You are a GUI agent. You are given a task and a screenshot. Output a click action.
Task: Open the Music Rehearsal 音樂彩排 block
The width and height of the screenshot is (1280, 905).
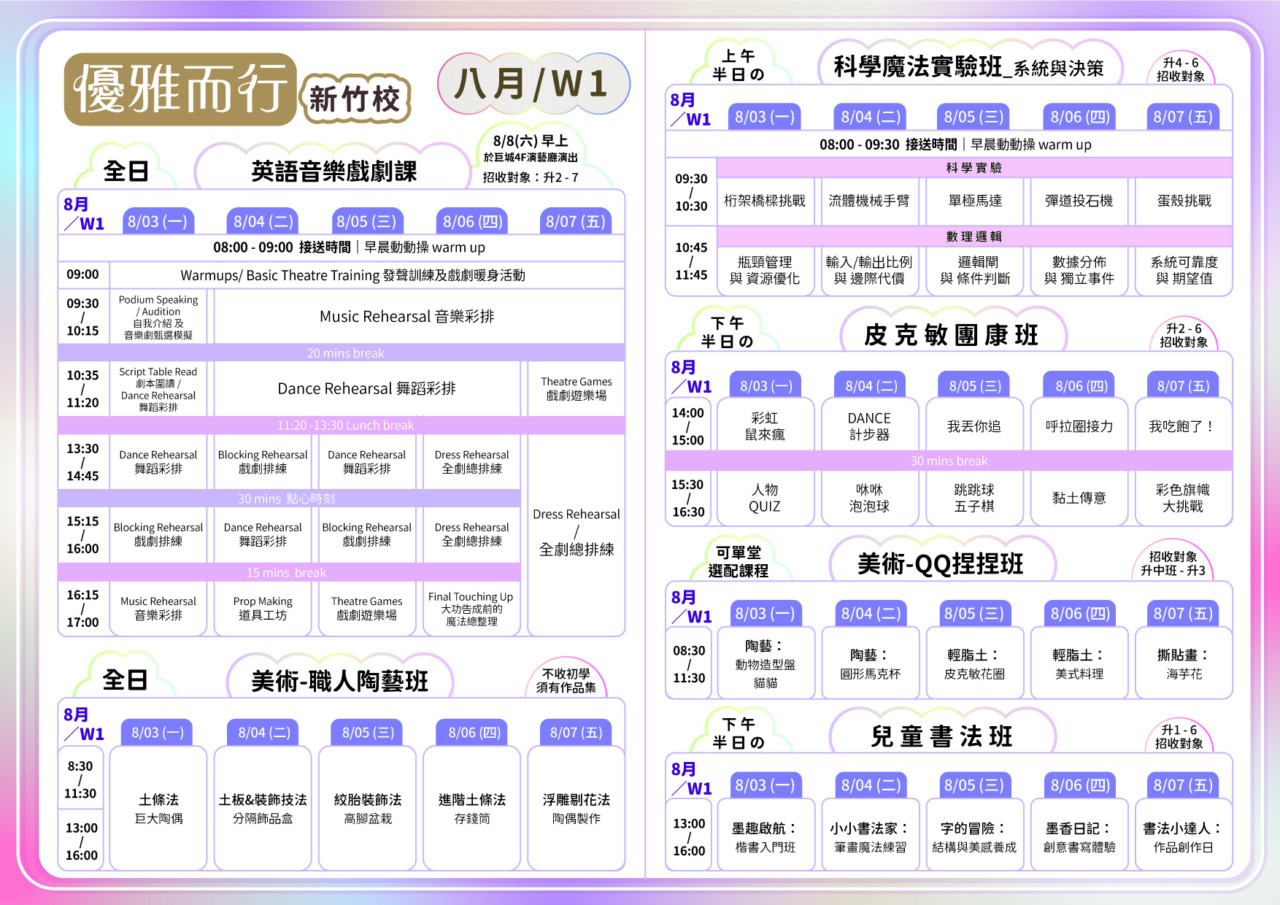point(406,316)
